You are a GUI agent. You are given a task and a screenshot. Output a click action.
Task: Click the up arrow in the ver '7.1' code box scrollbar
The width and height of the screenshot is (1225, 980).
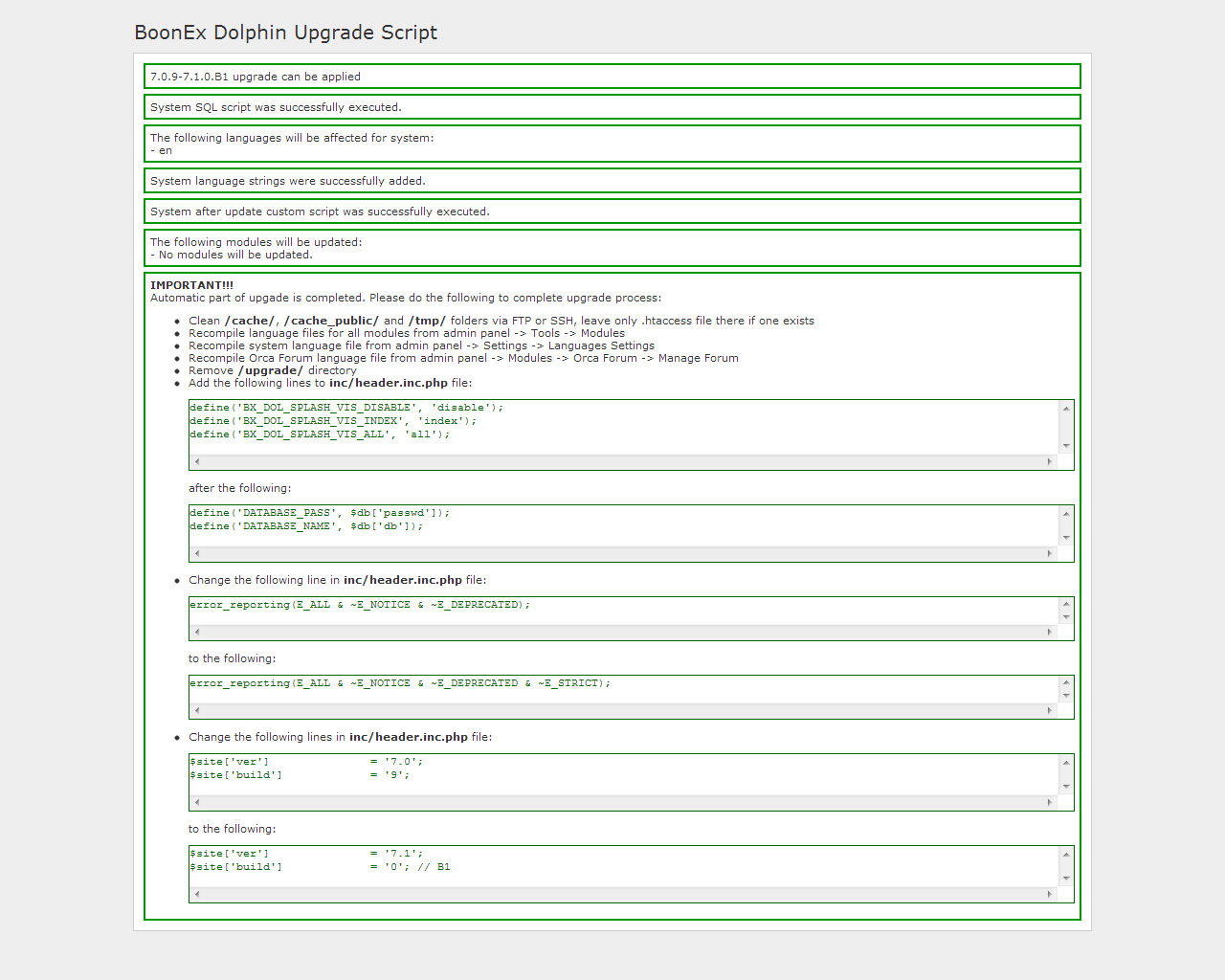(x=1066, y=855)
